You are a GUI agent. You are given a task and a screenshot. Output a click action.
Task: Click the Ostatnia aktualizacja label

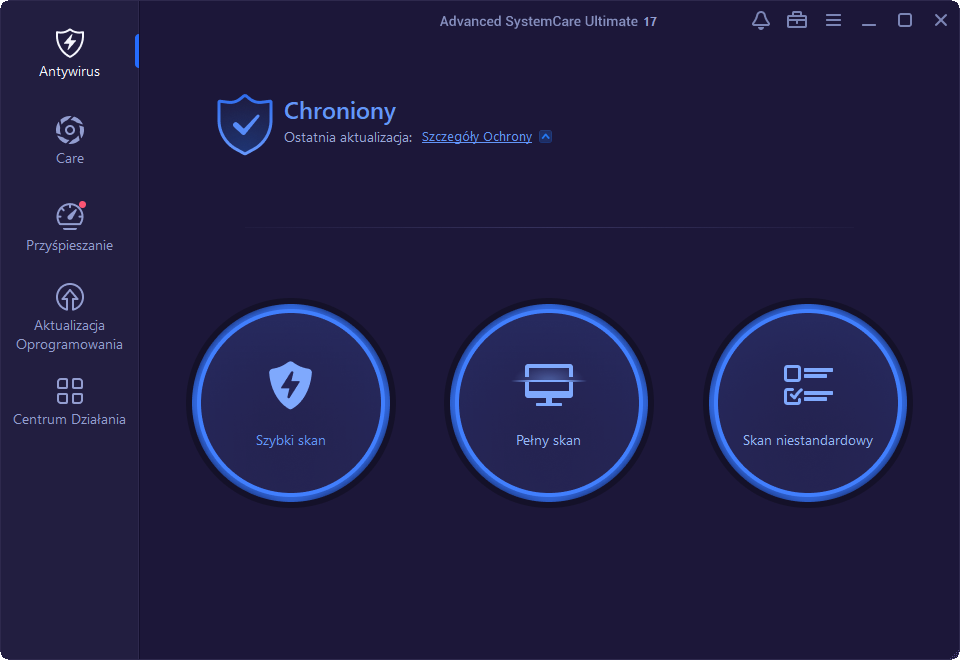pos(348,137)
